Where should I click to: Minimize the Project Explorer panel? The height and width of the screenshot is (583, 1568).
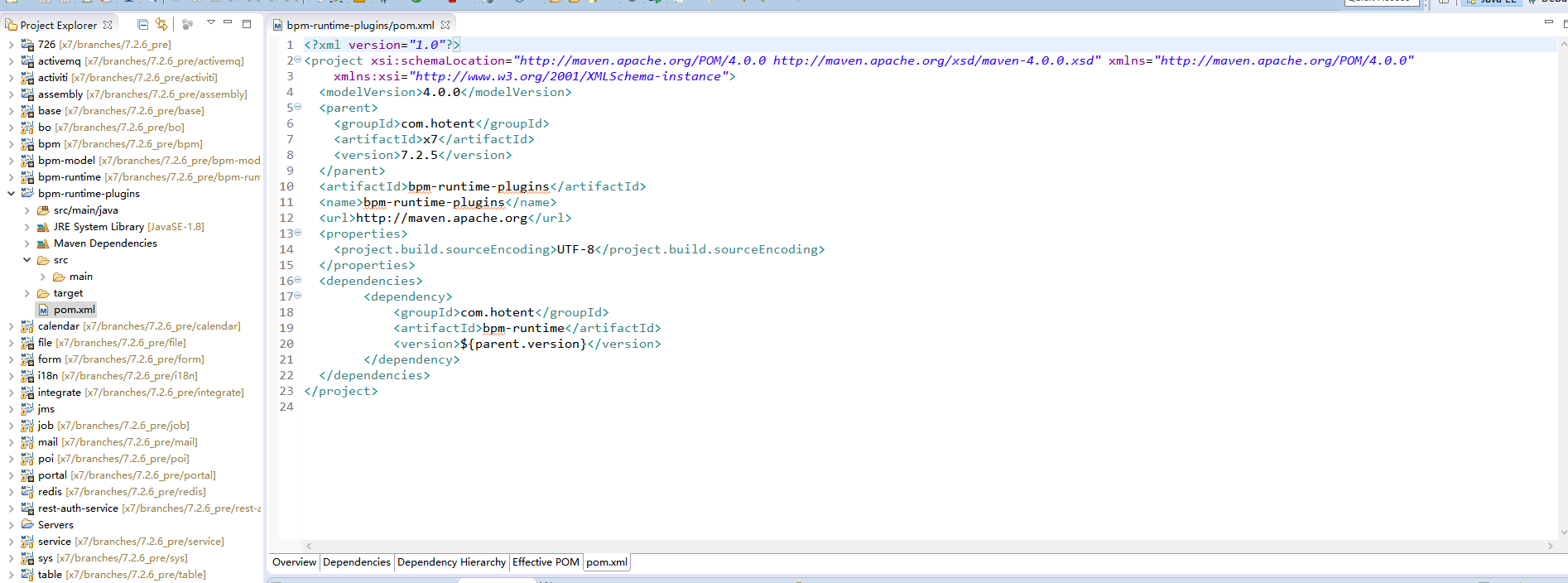click(x=228, y=23)
